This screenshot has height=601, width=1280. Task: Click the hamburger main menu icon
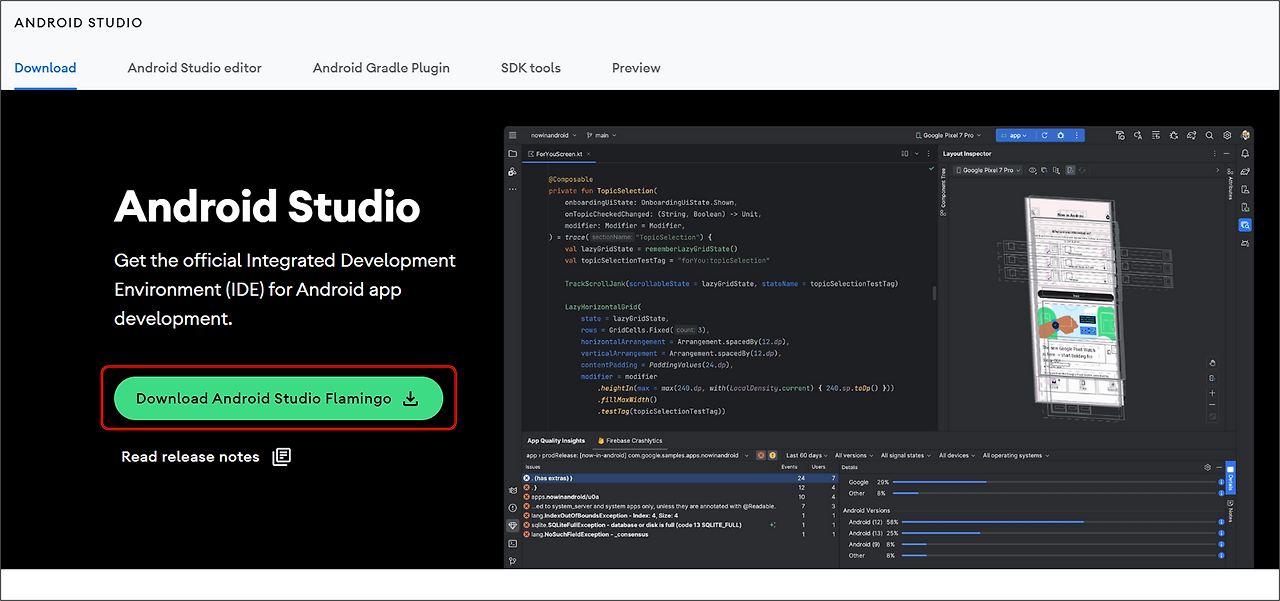[x=512, y=135]
